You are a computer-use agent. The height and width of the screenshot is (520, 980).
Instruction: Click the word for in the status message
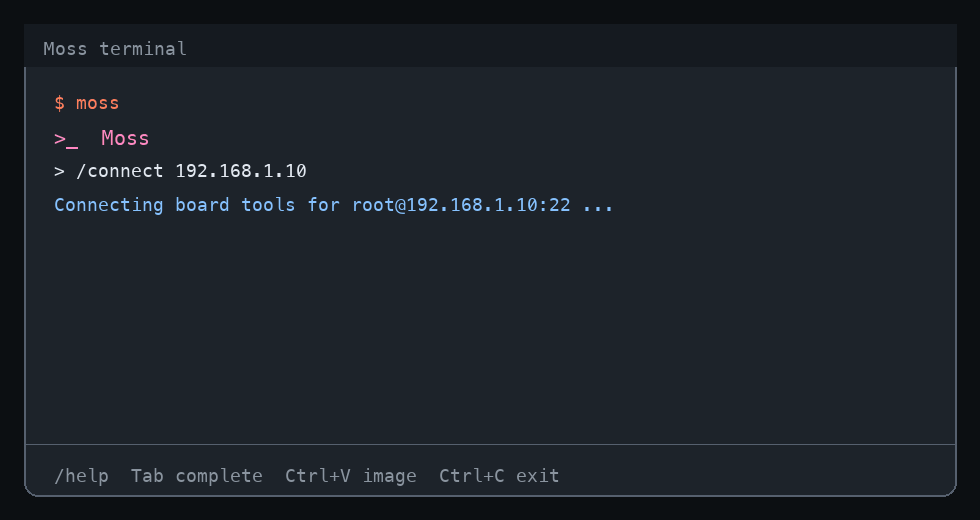(x=323, y=205)
